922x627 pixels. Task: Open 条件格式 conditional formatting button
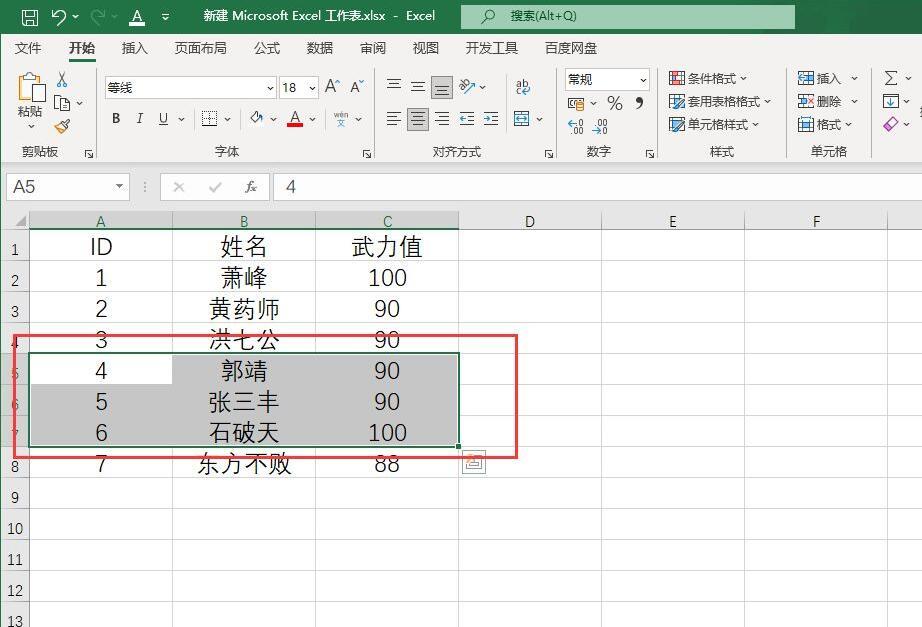pyautogui.click(x=708, y=78)
